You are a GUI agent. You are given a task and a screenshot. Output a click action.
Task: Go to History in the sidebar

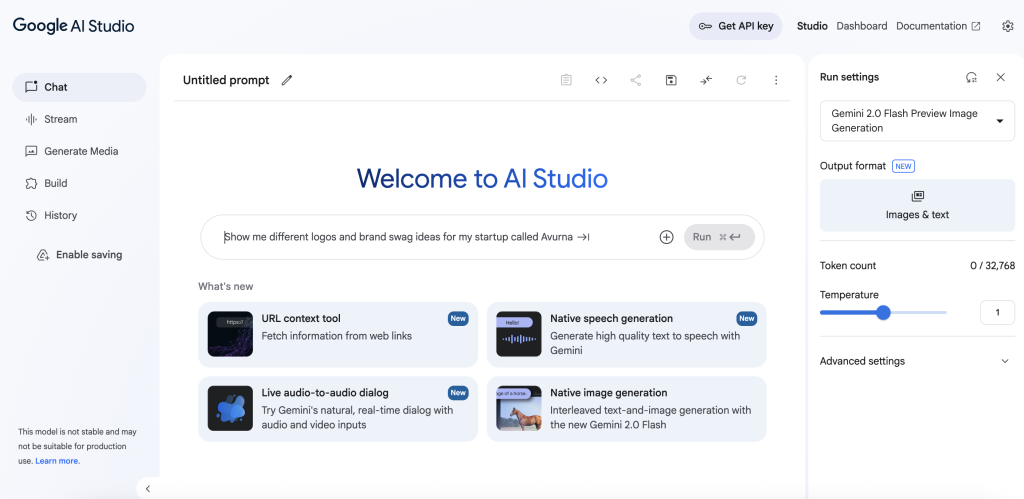point(60,215)
